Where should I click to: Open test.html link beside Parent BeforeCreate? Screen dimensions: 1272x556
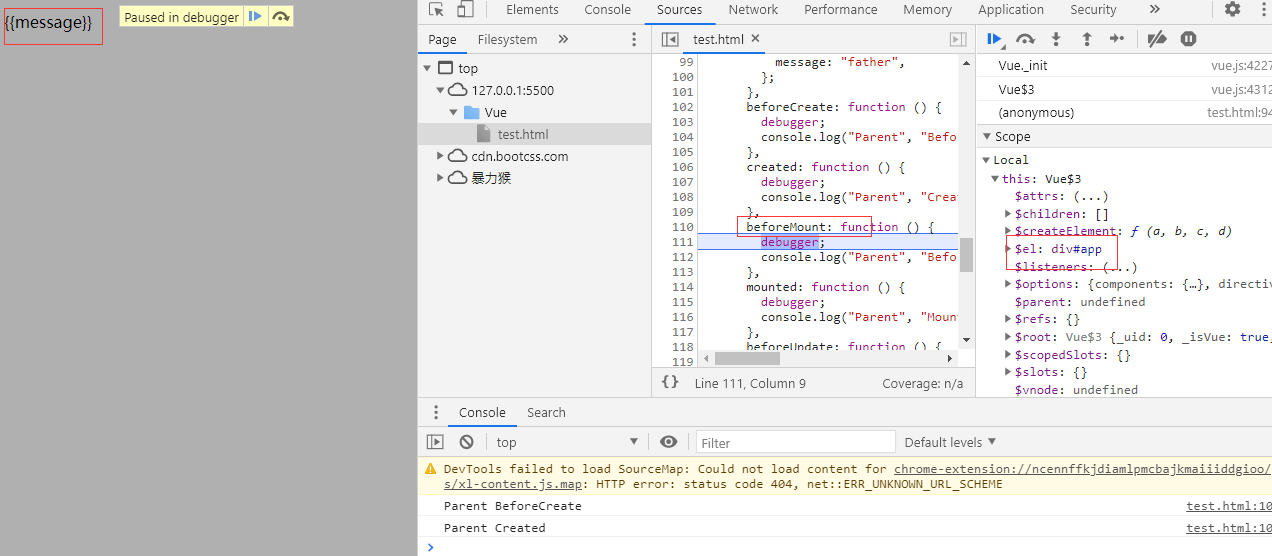click(1229, 506)
